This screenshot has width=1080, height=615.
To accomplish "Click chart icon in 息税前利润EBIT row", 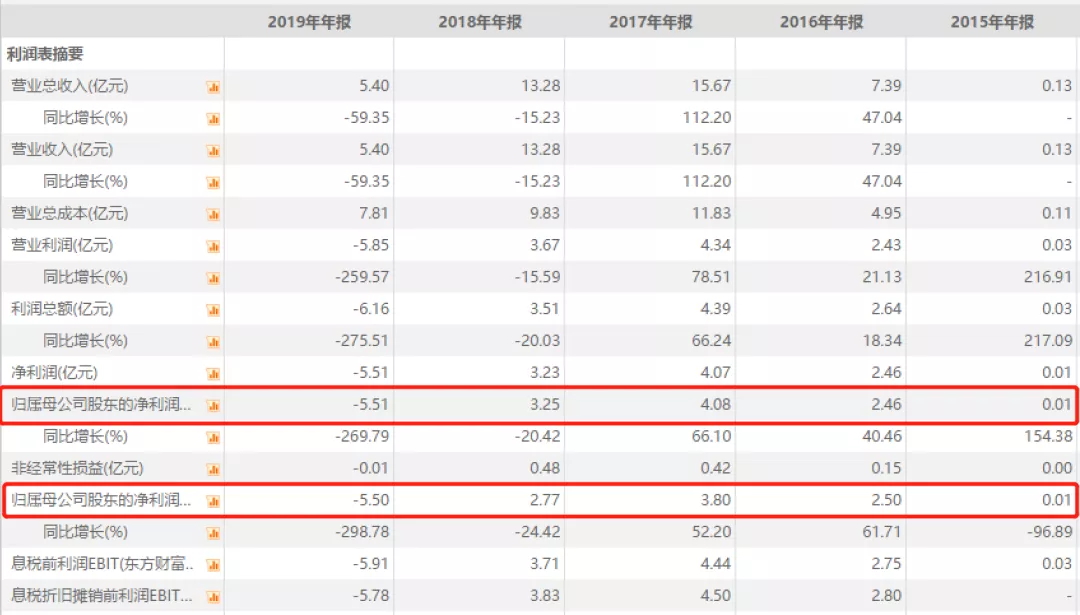I will [x=212, y=565].
